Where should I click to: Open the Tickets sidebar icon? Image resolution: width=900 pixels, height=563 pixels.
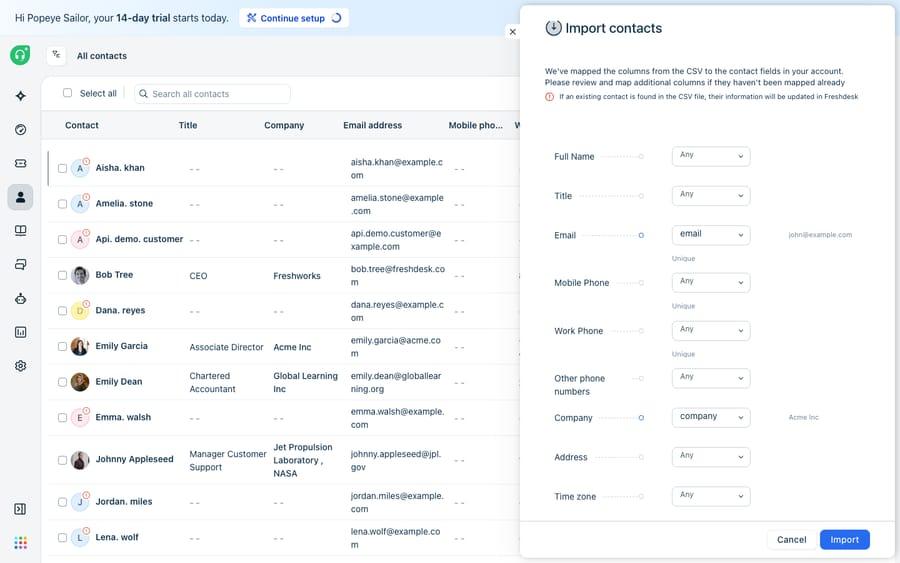(21, 164)
